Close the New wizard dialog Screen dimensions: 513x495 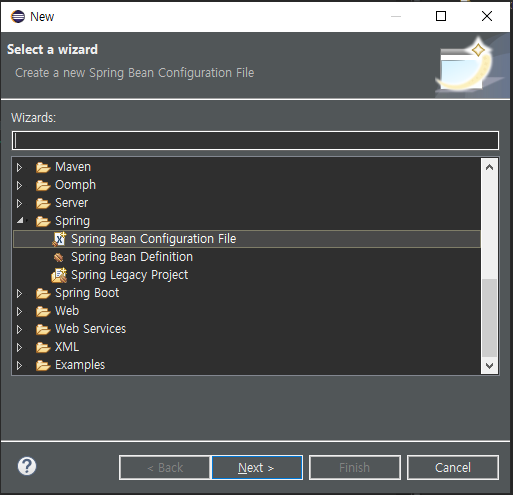click(x=487, y=16)
